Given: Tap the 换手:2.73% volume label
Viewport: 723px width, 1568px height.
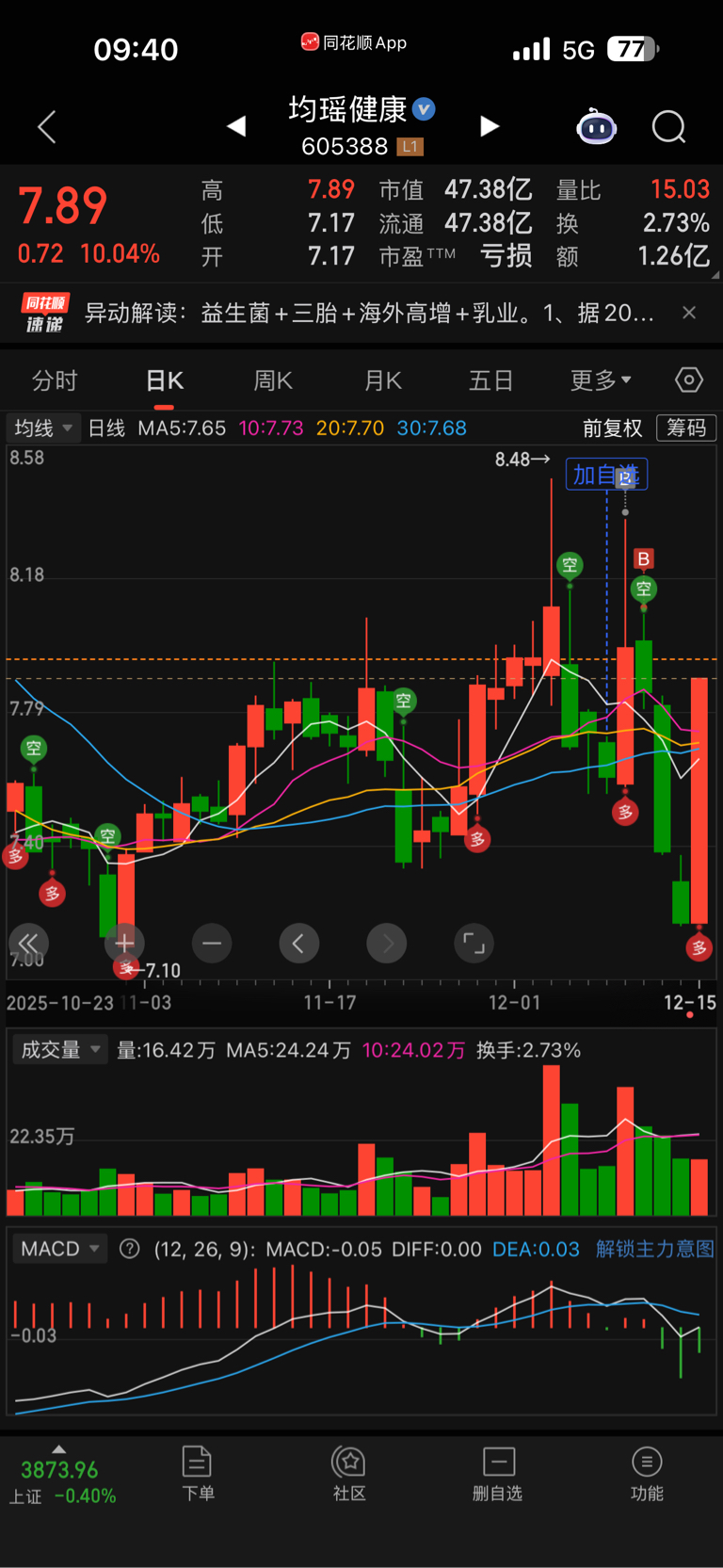Looking at the screenshot, I should coord(528,1050).
